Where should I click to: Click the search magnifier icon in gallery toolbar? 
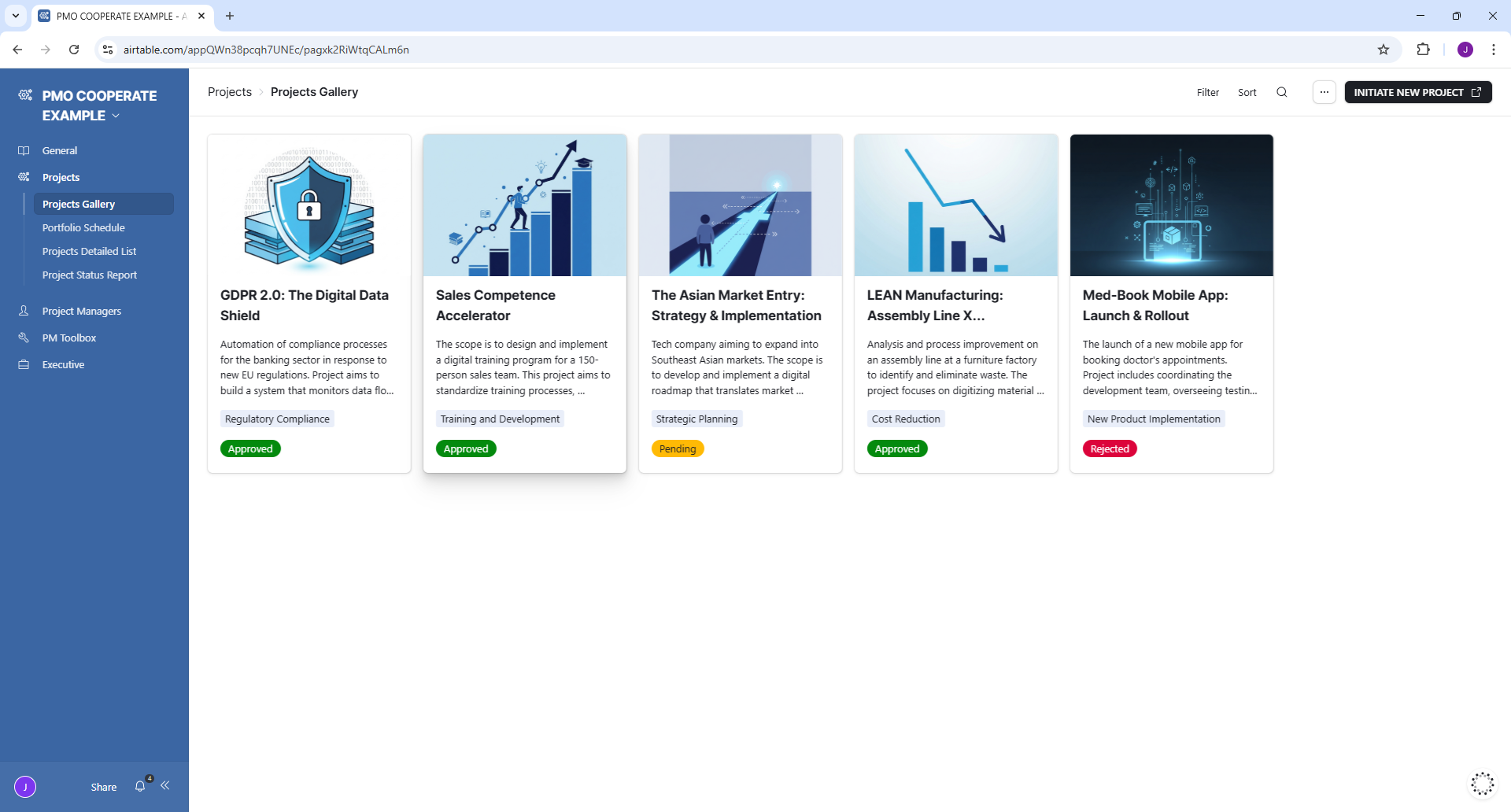coord(1282,92)
